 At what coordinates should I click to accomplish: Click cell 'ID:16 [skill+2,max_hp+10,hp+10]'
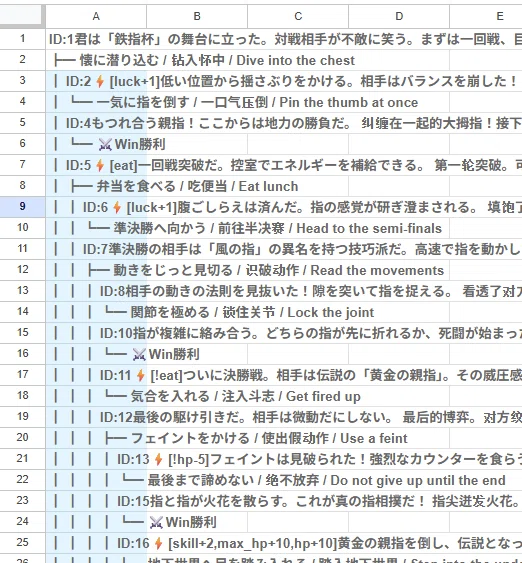(x=288, y=543)
